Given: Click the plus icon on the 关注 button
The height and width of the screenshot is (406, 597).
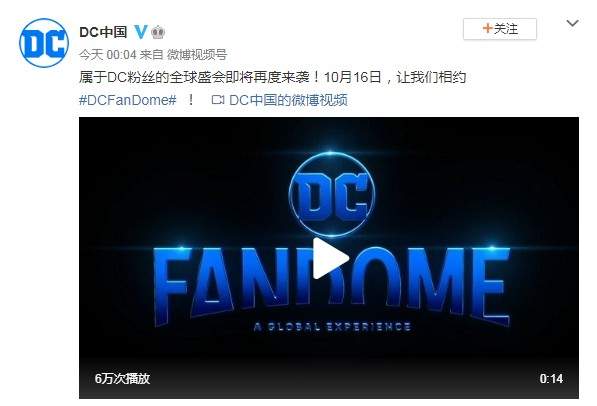Looking at the screenshot, I should pyautogui.click(x=487, y=28).
